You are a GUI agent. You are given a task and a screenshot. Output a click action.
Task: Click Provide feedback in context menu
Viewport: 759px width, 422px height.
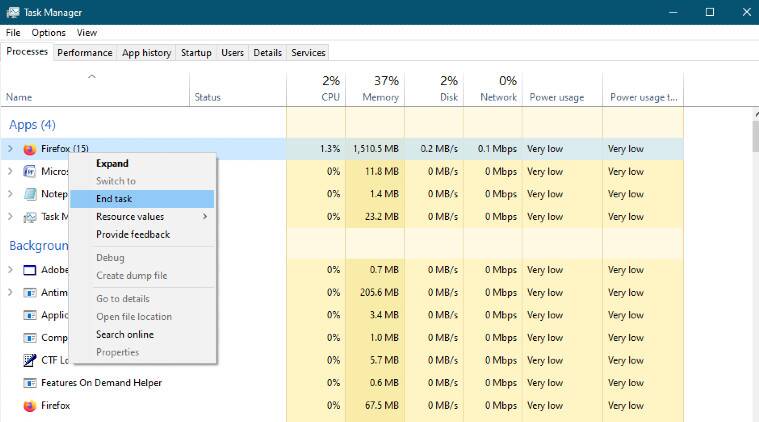pyautogui.click(x=133, y=235)
